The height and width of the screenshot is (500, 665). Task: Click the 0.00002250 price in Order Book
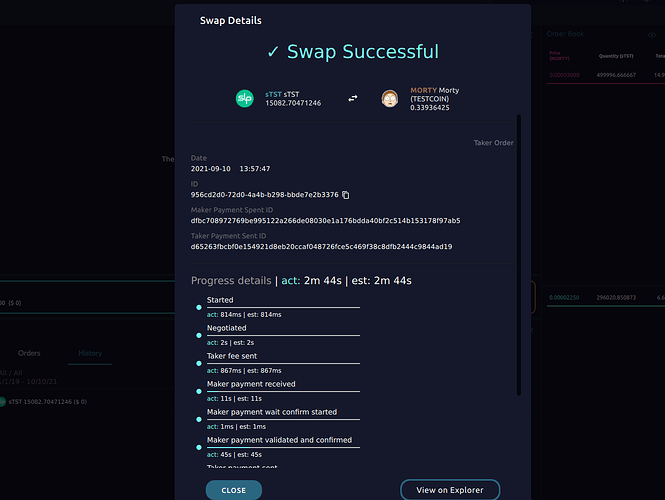click(564, 298)
